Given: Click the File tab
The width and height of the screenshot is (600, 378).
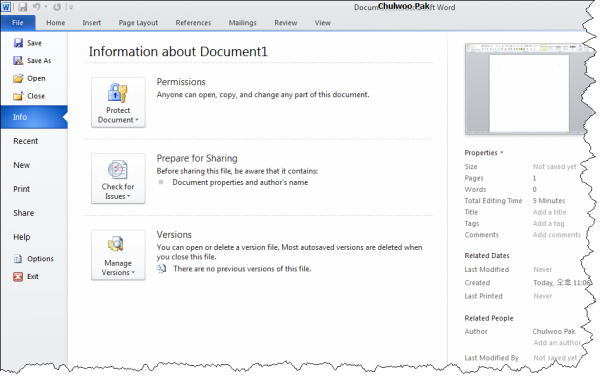Looking at the screenshot, I should point(18,23).
